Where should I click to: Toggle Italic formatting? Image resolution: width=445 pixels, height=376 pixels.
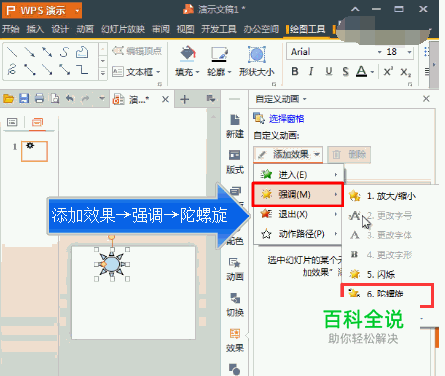click(x=311, y=71)
